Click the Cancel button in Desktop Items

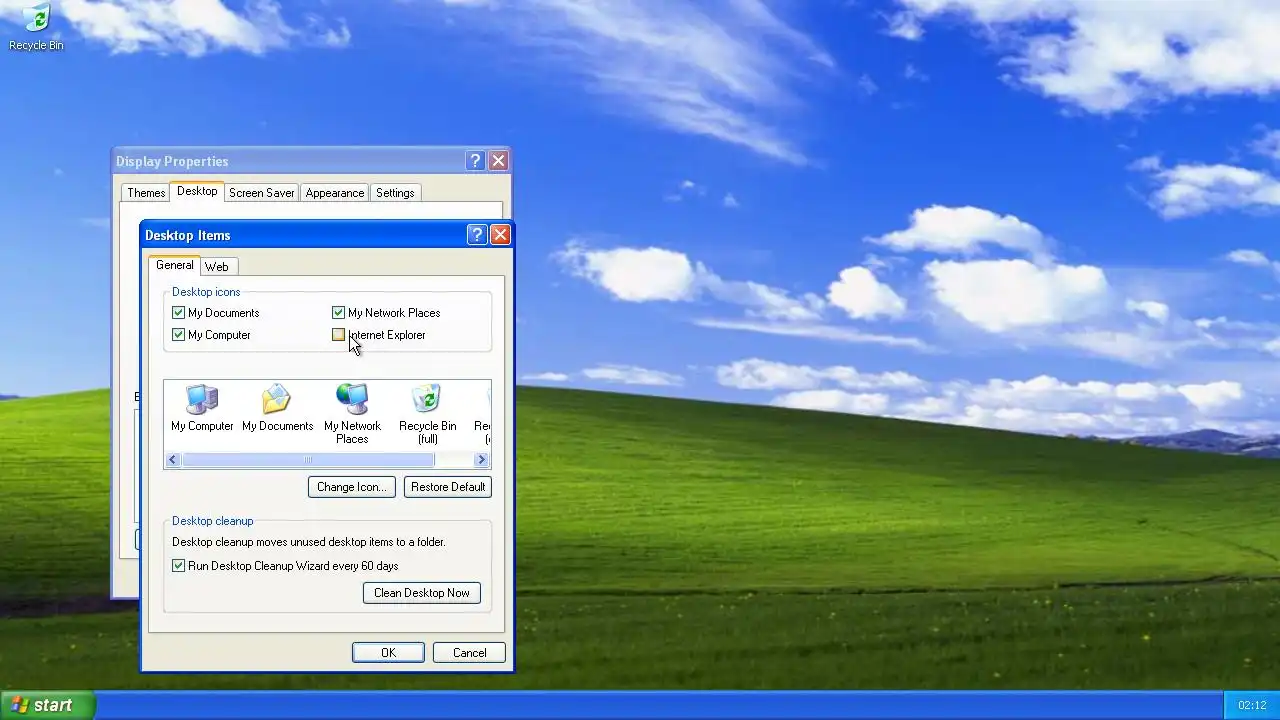[469, 653]
